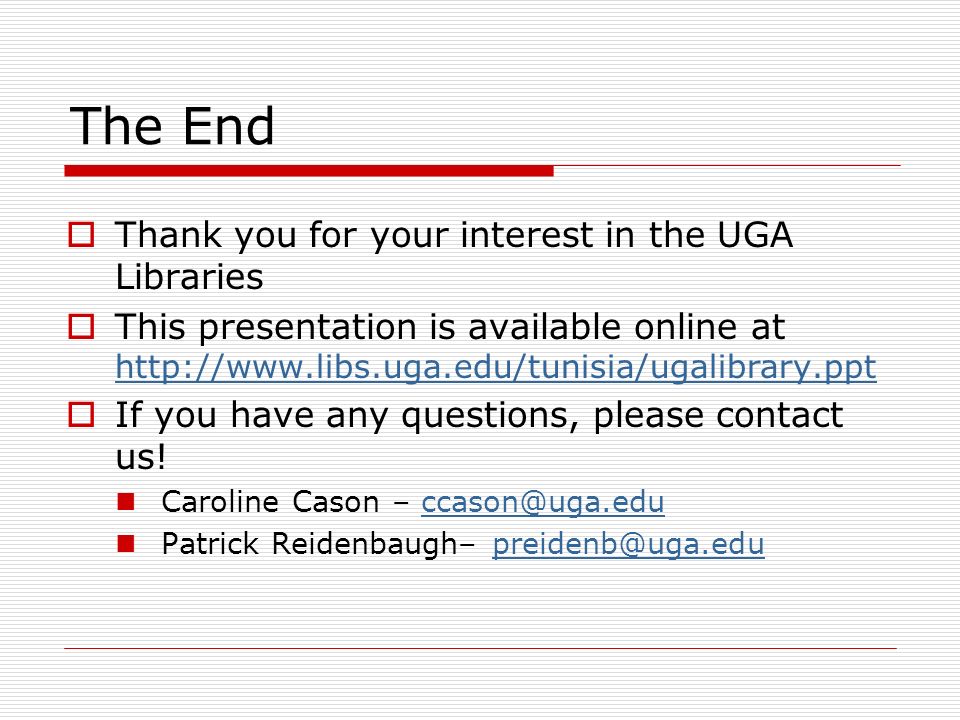Select the name "Patrick Reidenbaugh"
The width and height of the screenshot is (960, 720).
(309, 544)
